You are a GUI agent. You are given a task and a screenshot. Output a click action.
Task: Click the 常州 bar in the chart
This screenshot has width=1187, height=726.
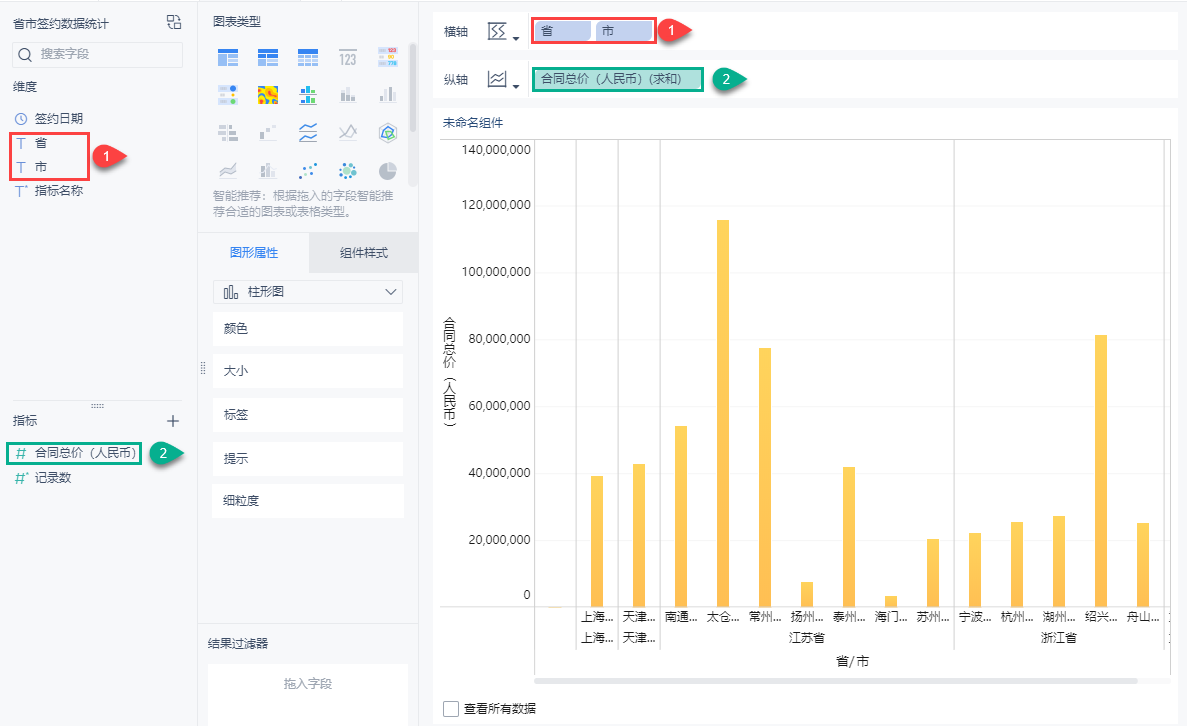[x=765, y=477]
